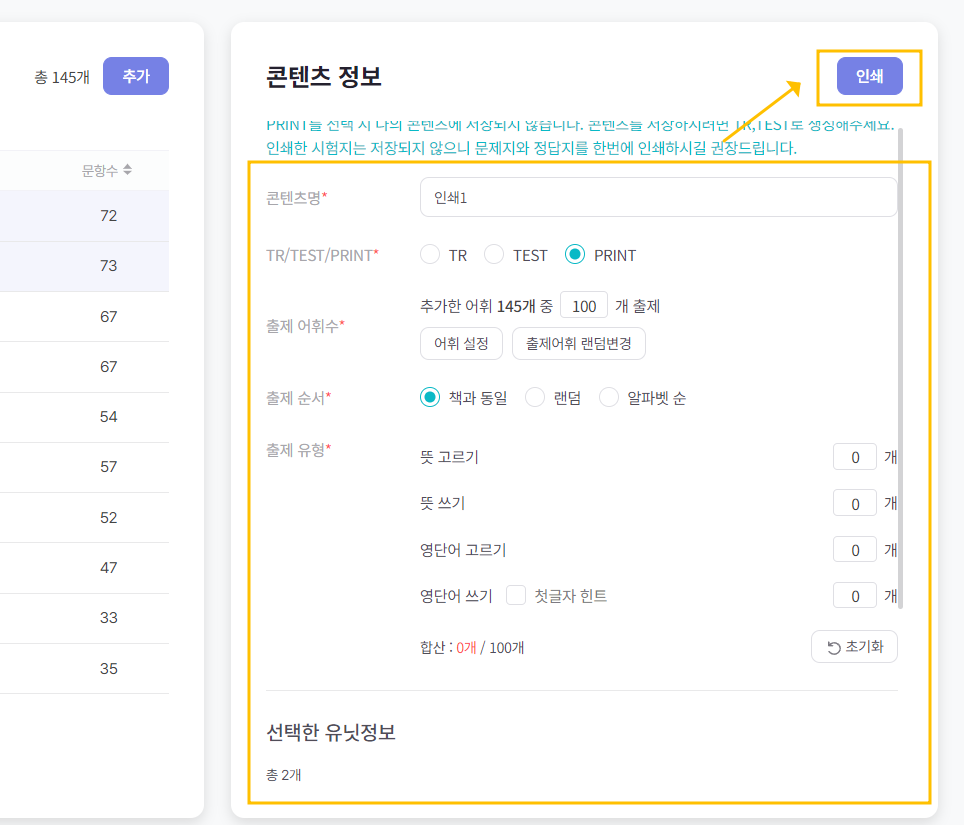Click the vocabulary count field showing 100
Image resolution: width=964 pixels, height=825 pixels.
[582, 304]
